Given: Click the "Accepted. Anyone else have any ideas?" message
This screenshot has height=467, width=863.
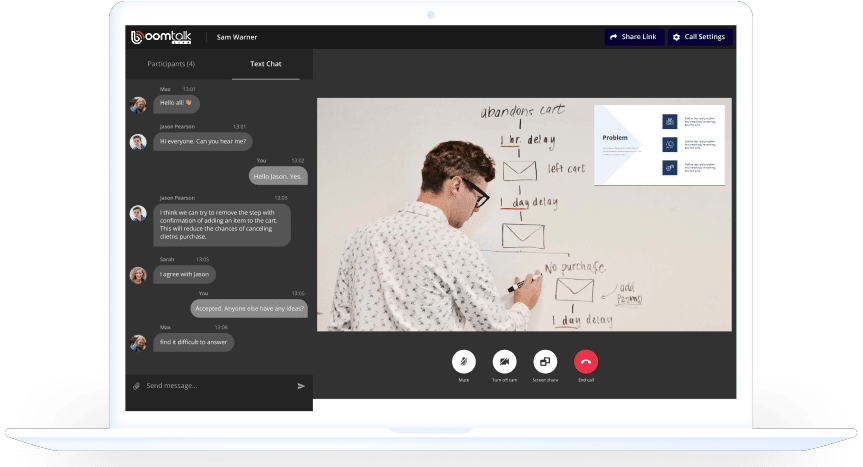Looking at the screenshot, I should click(x=250, y=308).
